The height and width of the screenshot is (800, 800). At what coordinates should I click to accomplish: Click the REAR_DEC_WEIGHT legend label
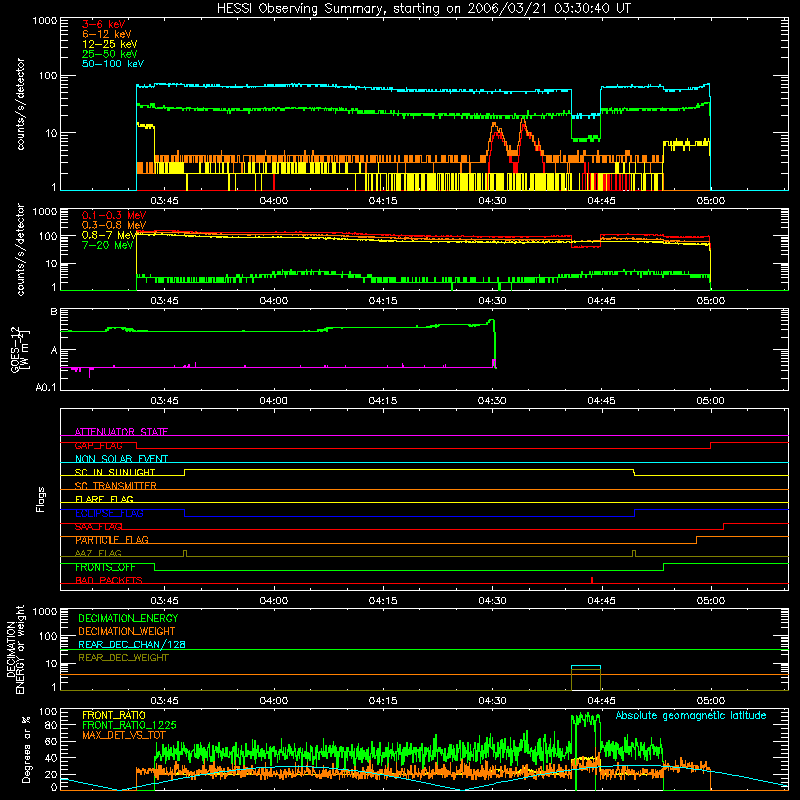tap(123, 658)
